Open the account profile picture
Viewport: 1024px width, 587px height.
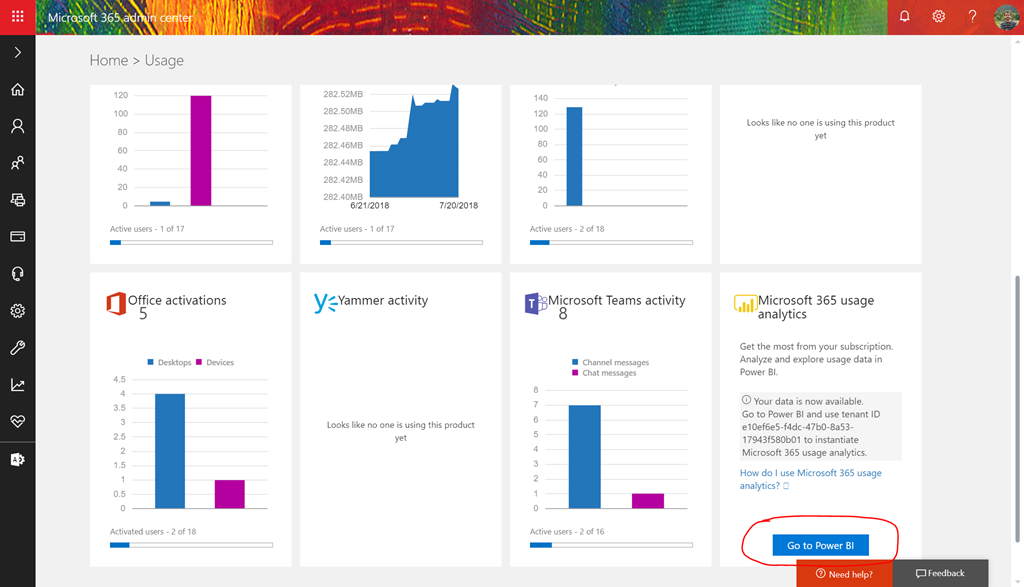[x=1006, y=17]
